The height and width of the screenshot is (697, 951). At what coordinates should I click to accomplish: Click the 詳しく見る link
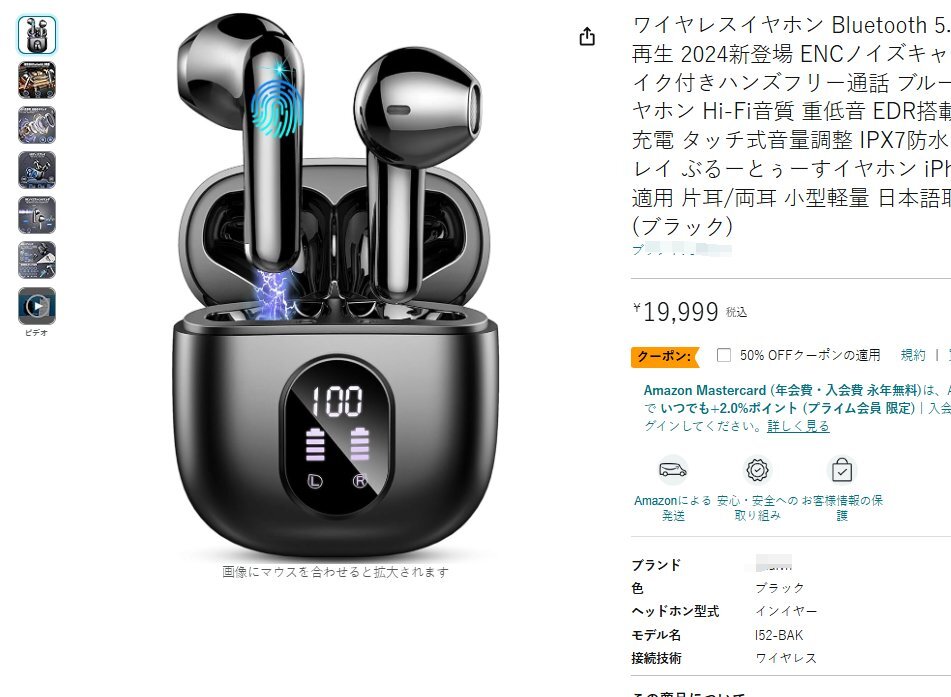[798, 426]
